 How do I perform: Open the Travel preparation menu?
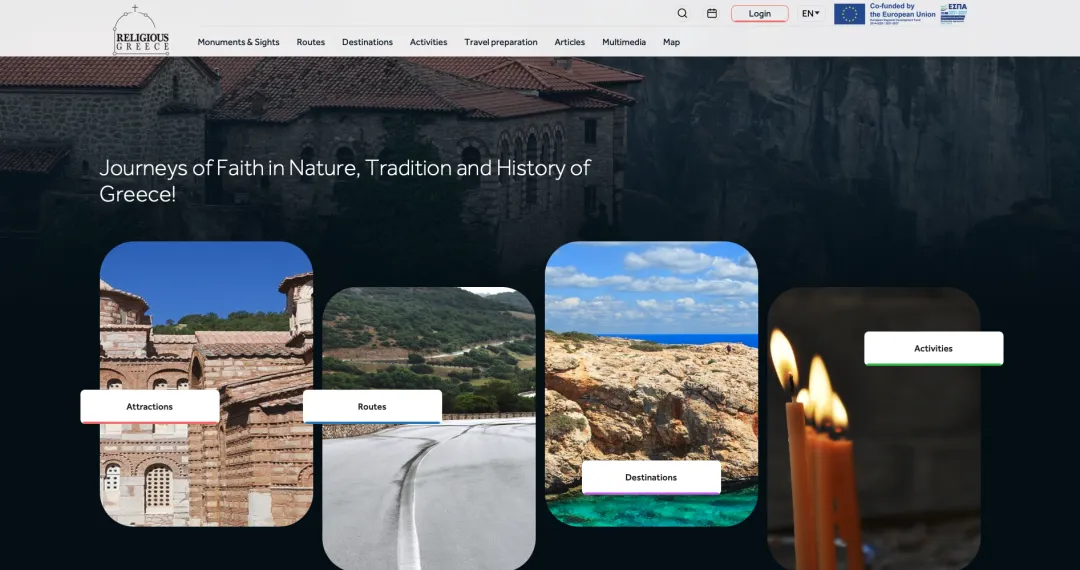500,42
